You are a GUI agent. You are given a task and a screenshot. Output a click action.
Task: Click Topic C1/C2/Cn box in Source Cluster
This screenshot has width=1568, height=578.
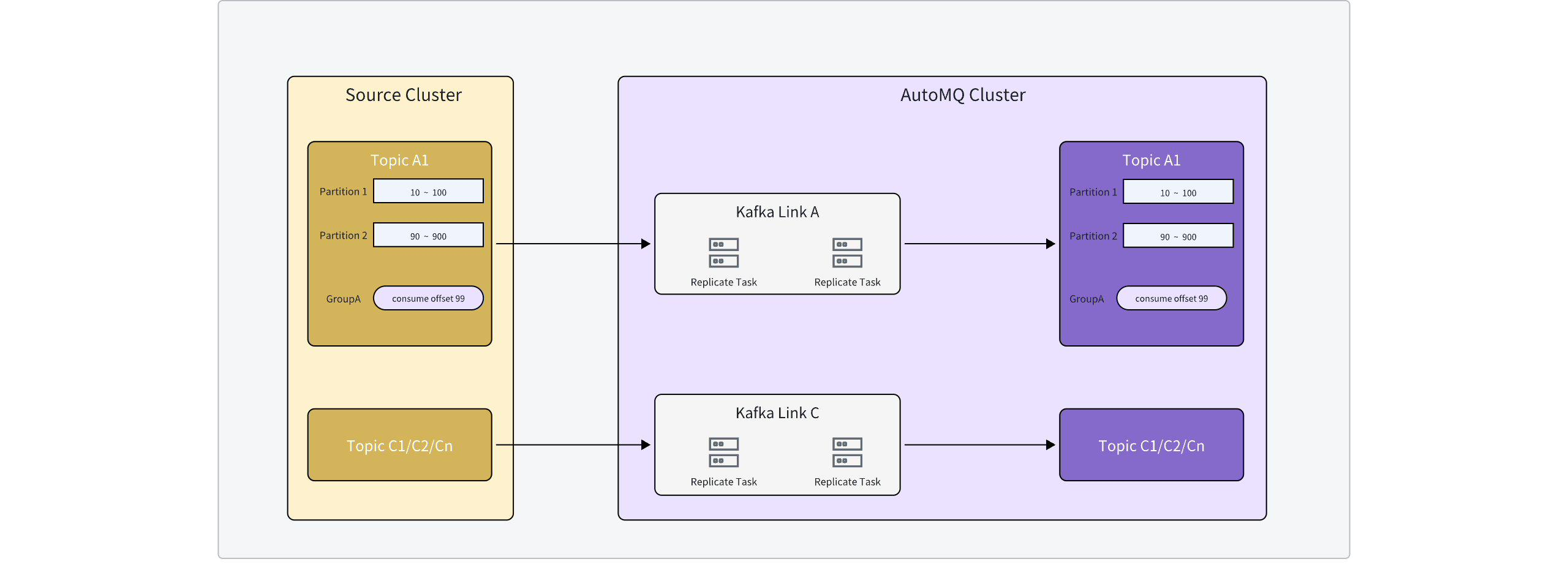pyautogui.click(x=399, y=445)
